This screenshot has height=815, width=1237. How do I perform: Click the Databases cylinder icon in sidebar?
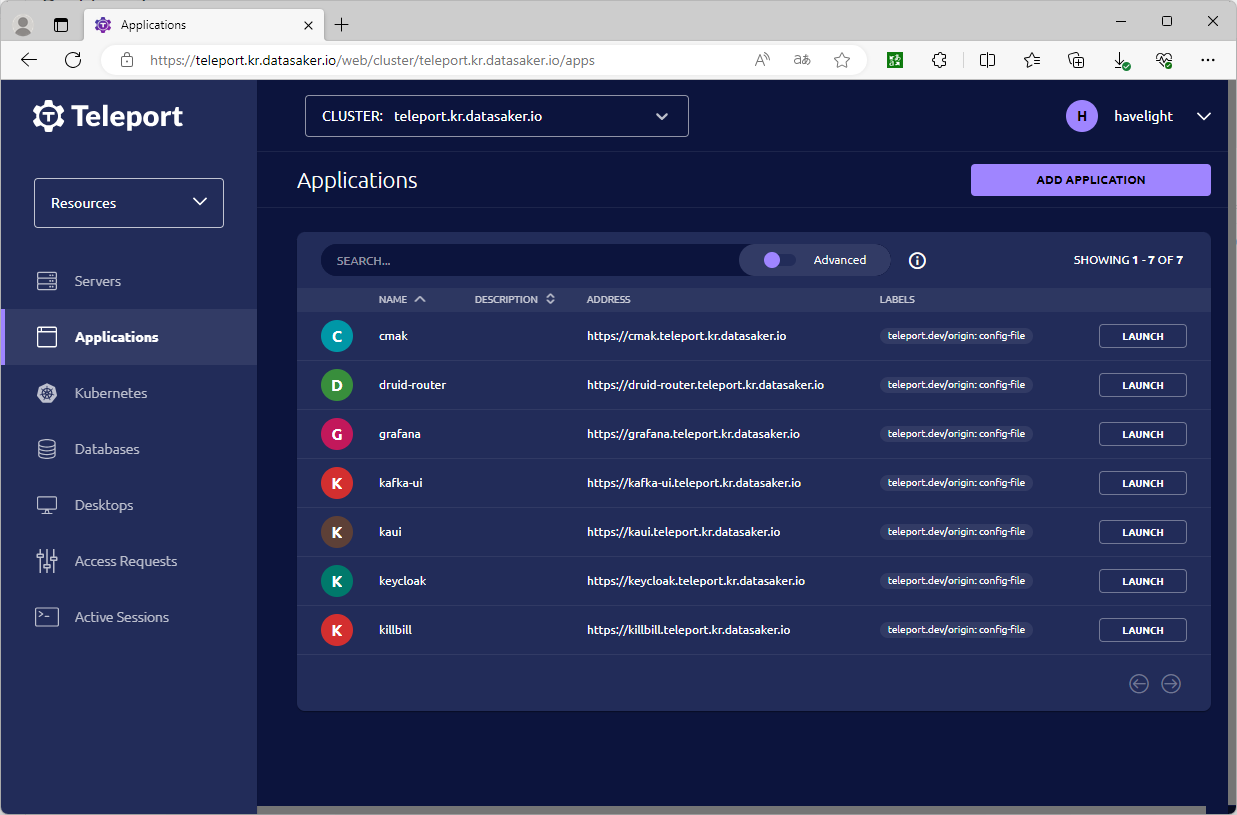coord(47,449)
